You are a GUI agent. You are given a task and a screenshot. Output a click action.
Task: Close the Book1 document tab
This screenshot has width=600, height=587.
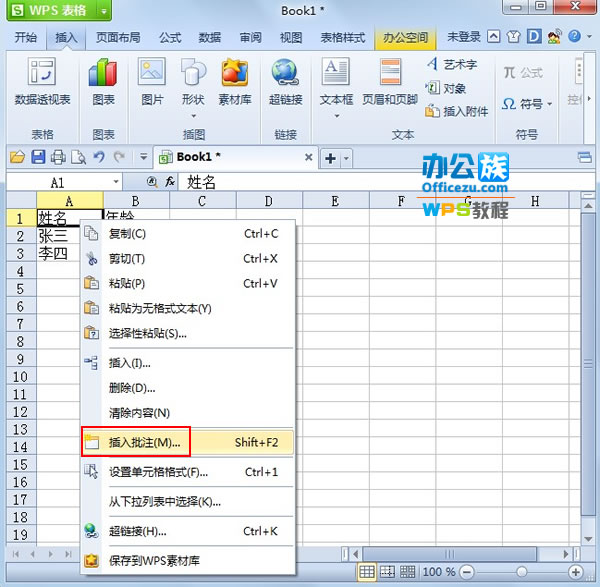(x=308, y=157)
